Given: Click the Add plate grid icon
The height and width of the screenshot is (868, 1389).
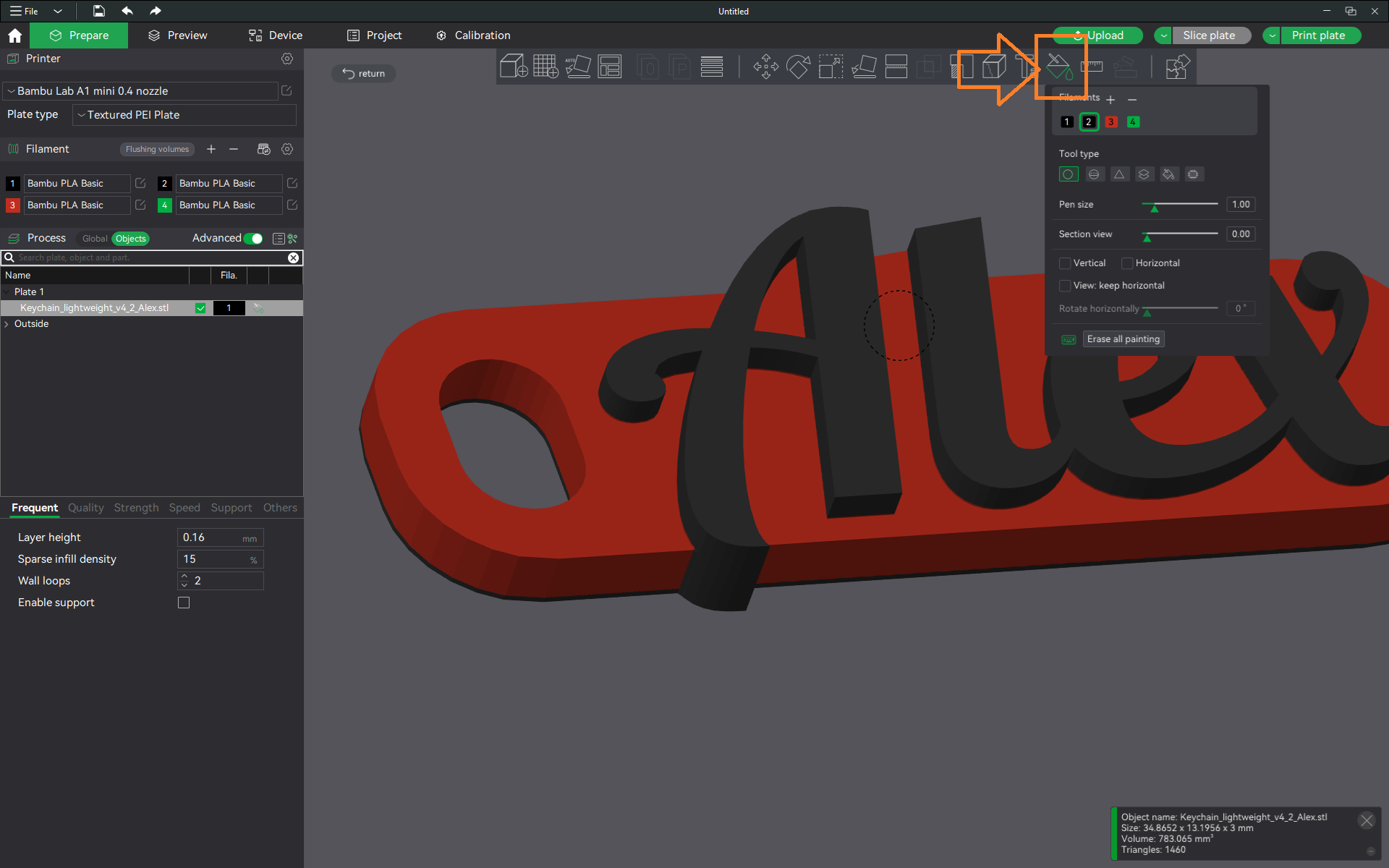Looking at the screenshot, I should (545, 67).
